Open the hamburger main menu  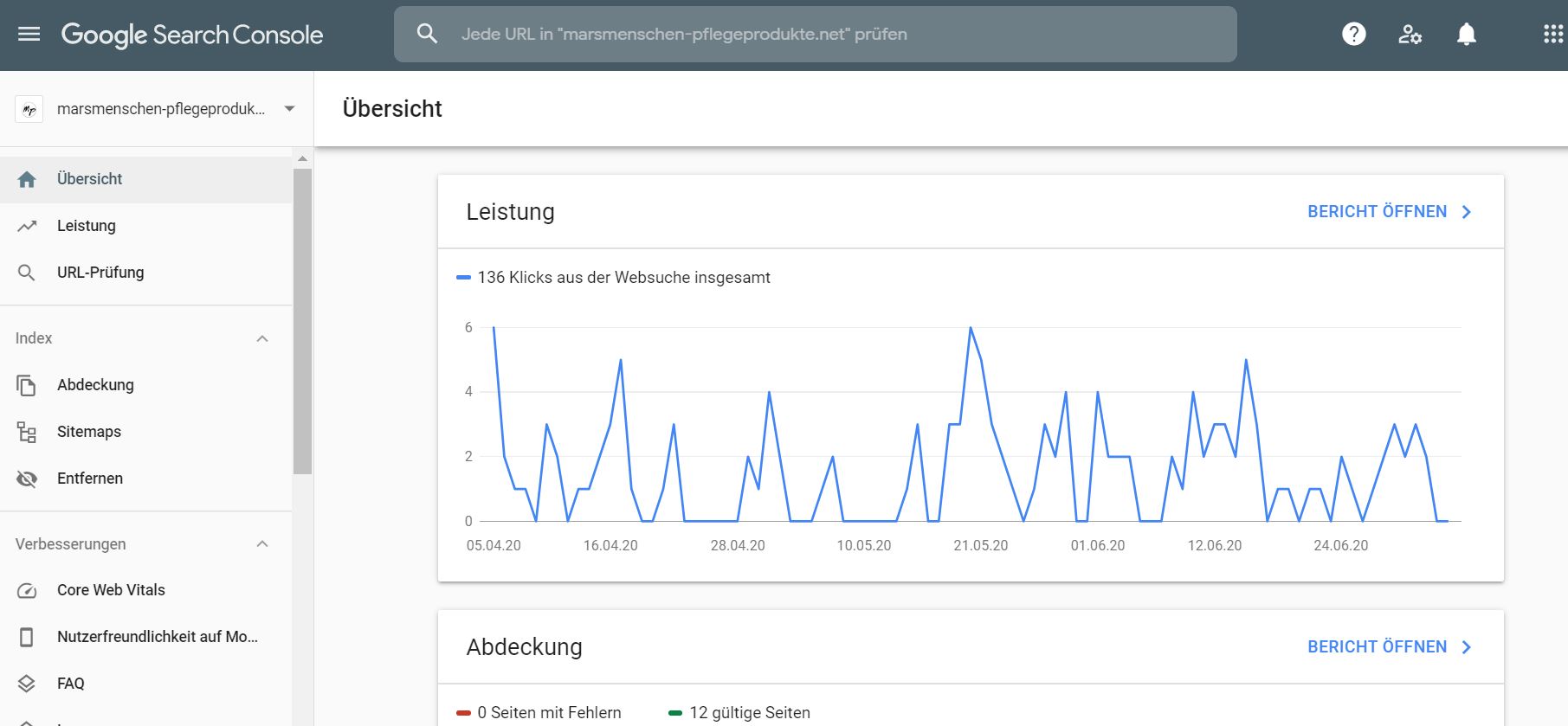click(29, 35)
